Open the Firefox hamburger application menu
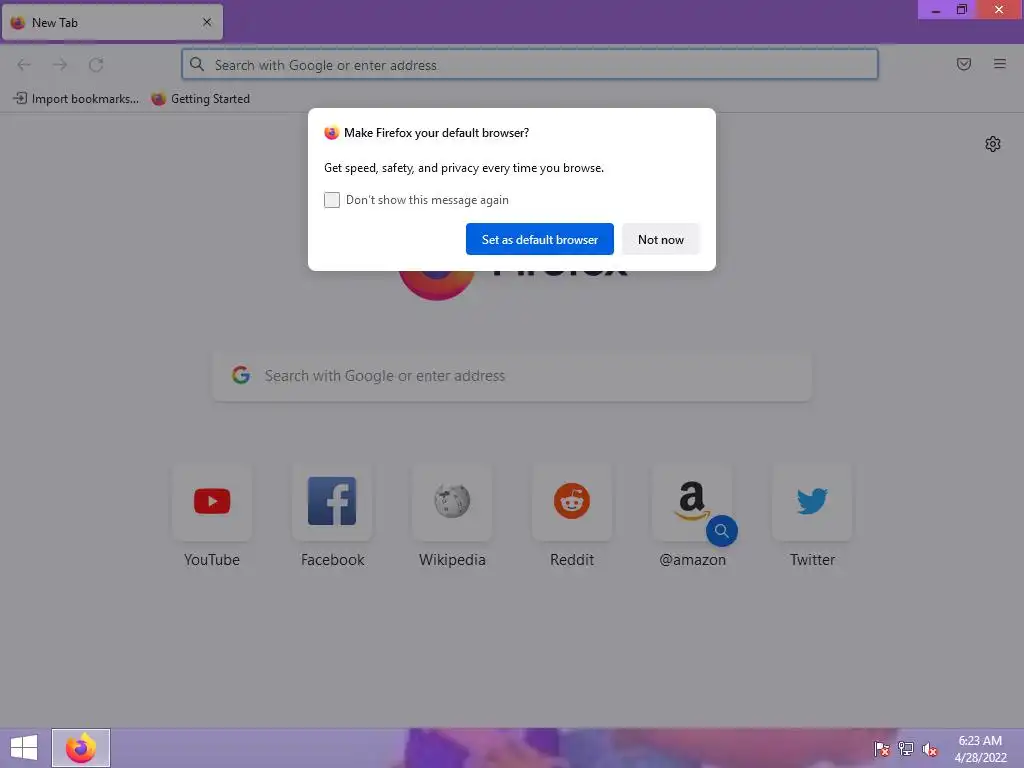Screen dimensions: 1024x768 [x=1000, y=64]
